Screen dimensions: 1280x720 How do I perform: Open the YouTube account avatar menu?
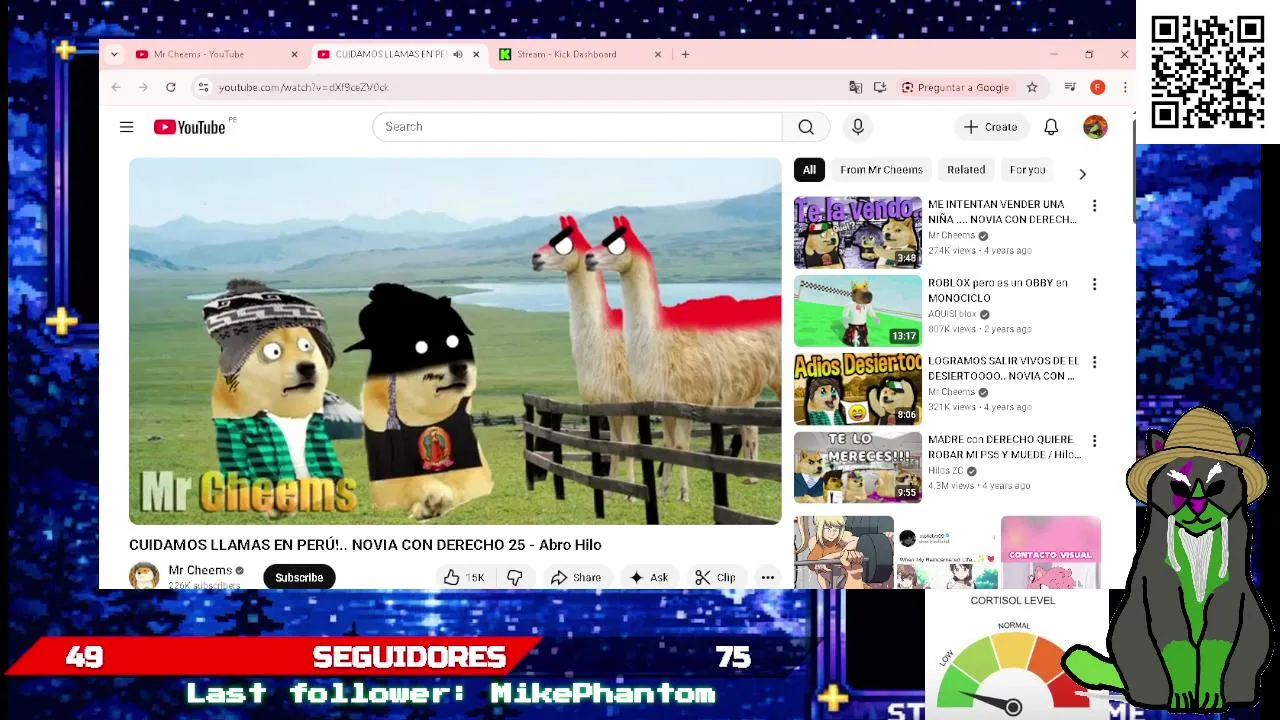1095,127
